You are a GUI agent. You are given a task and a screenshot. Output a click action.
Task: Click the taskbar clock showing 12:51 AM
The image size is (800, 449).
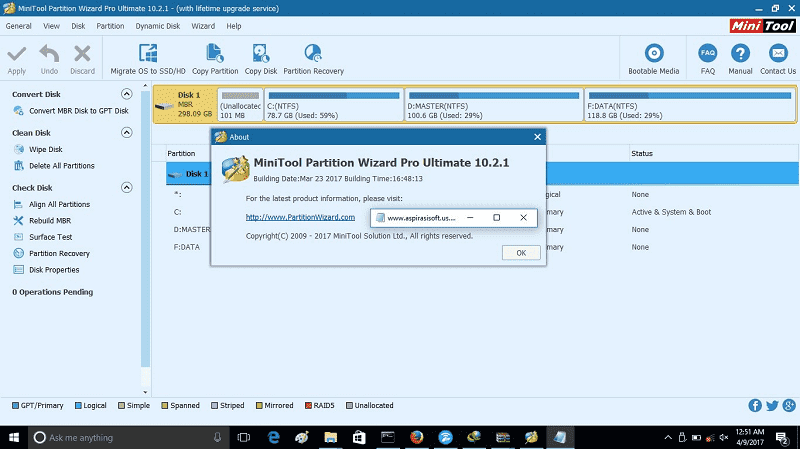click(x=749, y=437)
